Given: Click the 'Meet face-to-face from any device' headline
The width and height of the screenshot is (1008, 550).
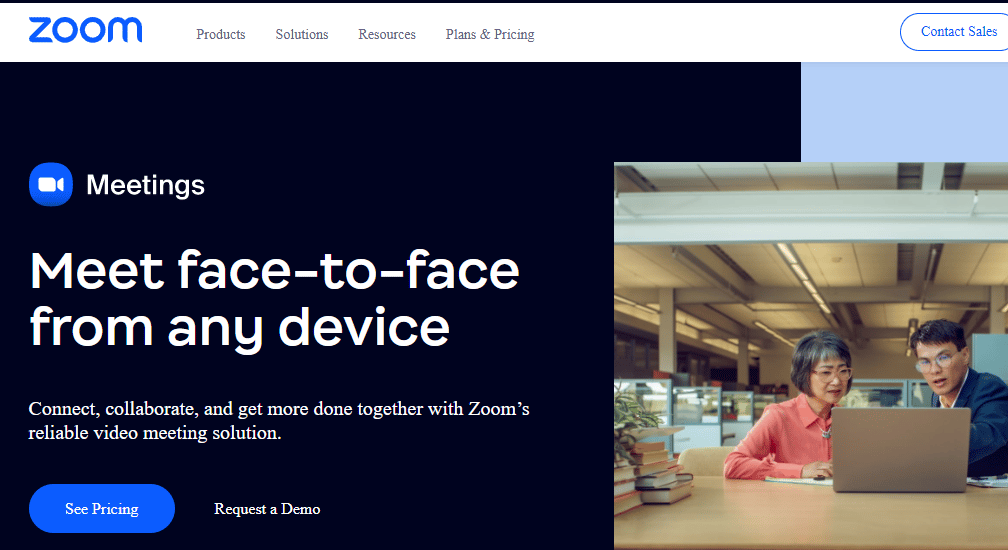Looking at the screenshot, I should [x=274, y=299].
